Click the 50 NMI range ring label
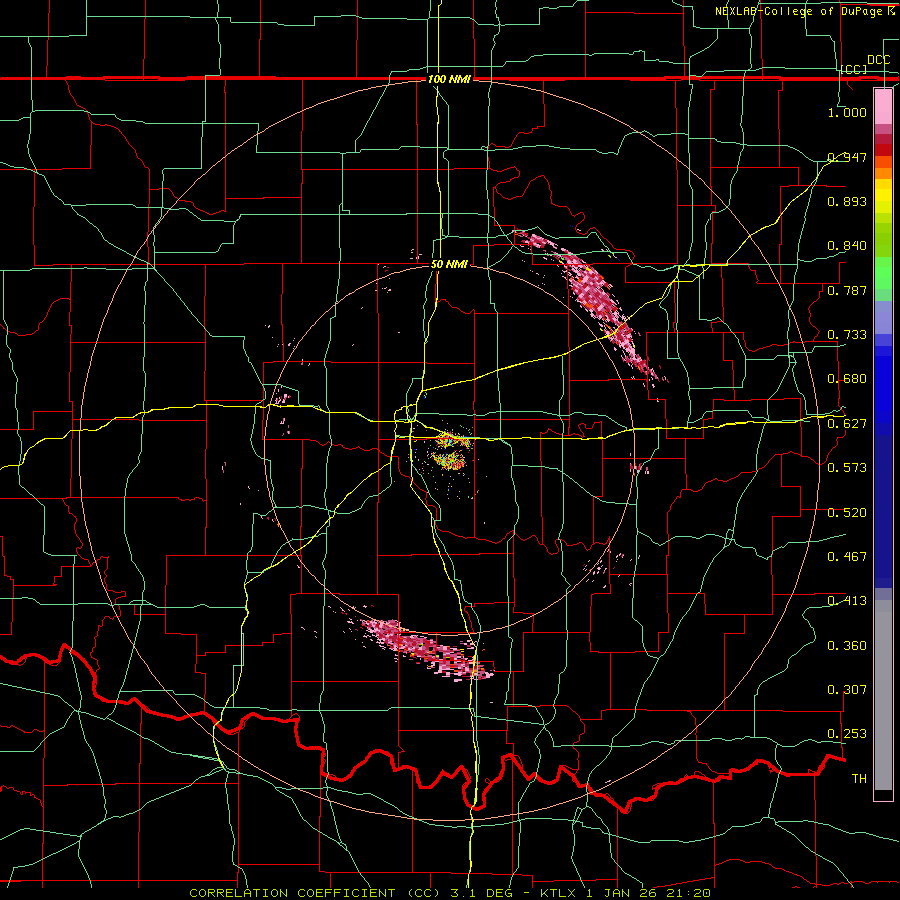The image size is (900, 900). [x=449, y=265]
